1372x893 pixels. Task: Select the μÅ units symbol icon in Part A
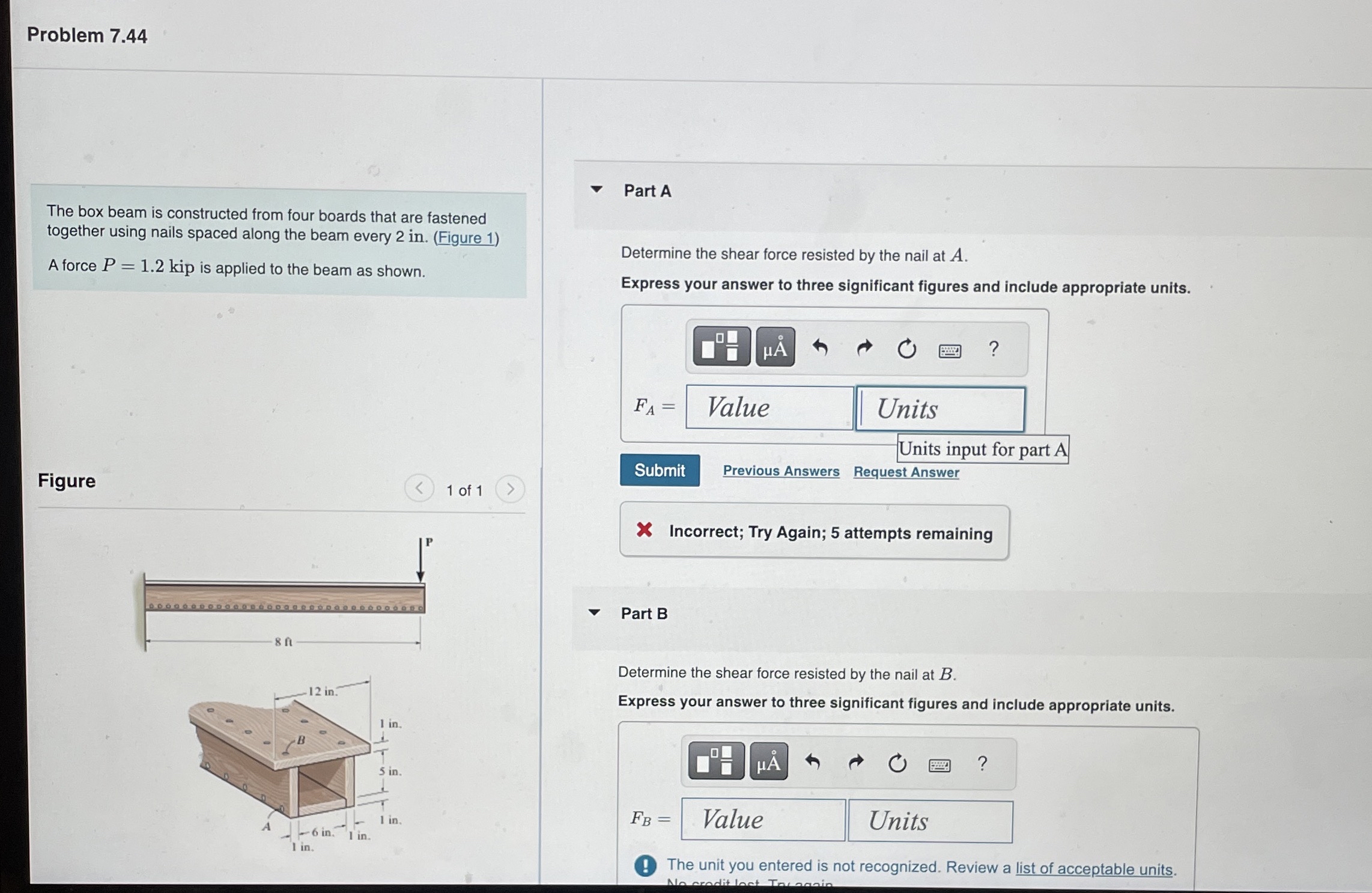tap(775, 347)
